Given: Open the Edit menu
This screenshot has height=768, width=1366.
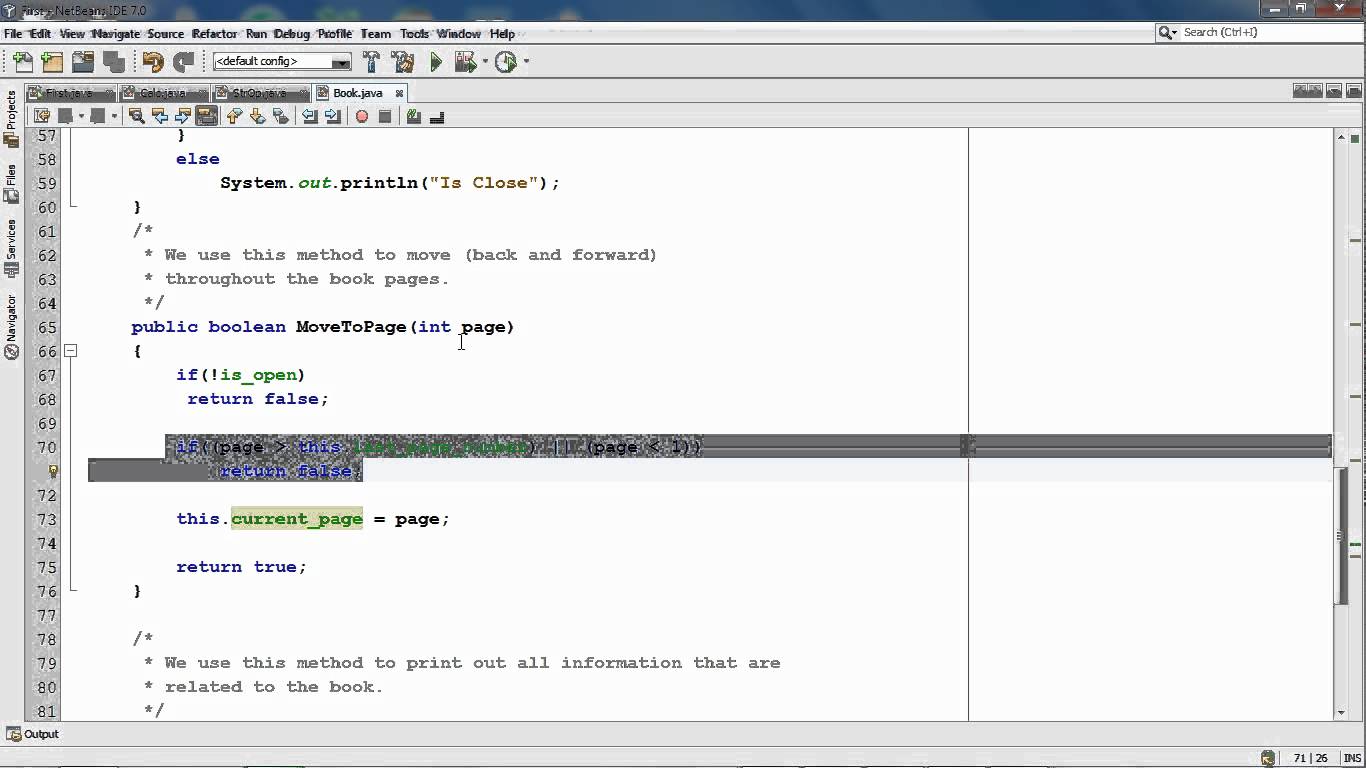Looking at the screenshot, I should [40, 33].
